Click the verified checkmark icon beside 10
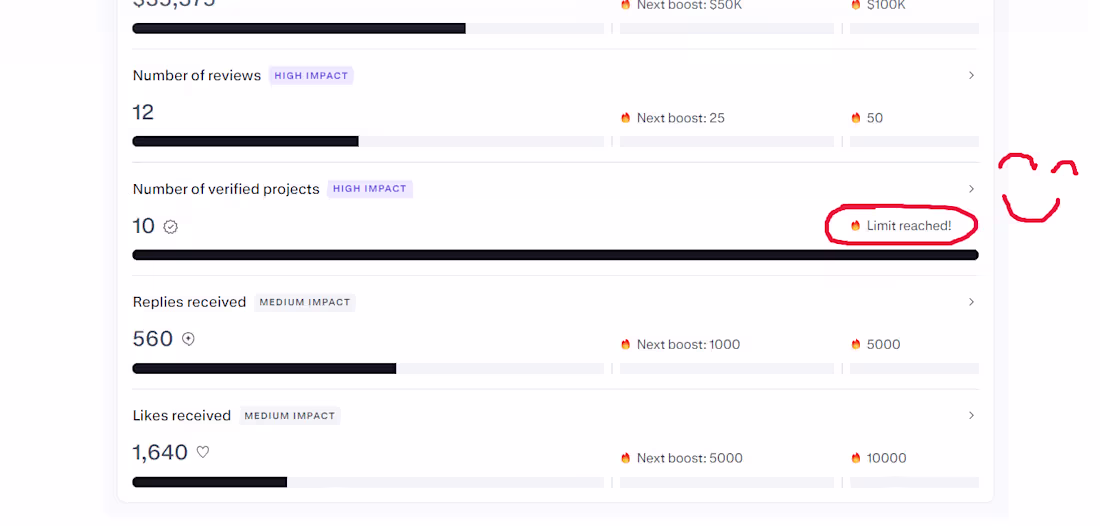The image size is (1100, 526). pyautogui.click(x=170, y=227)
